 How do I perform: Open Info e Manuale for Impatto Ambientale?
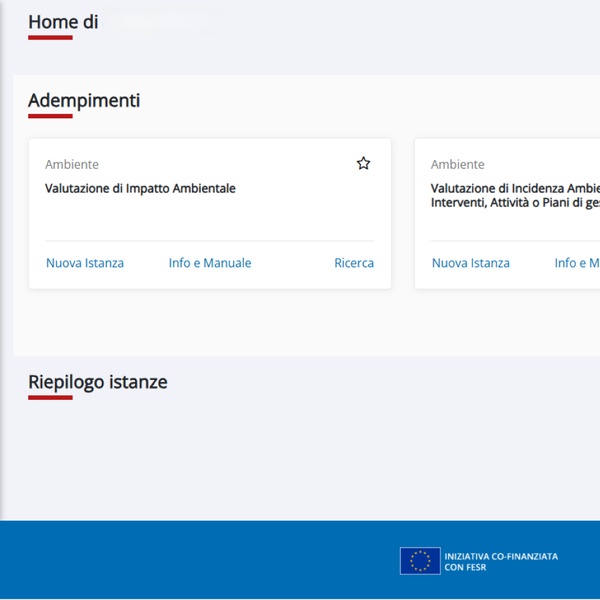coord(210,263)
